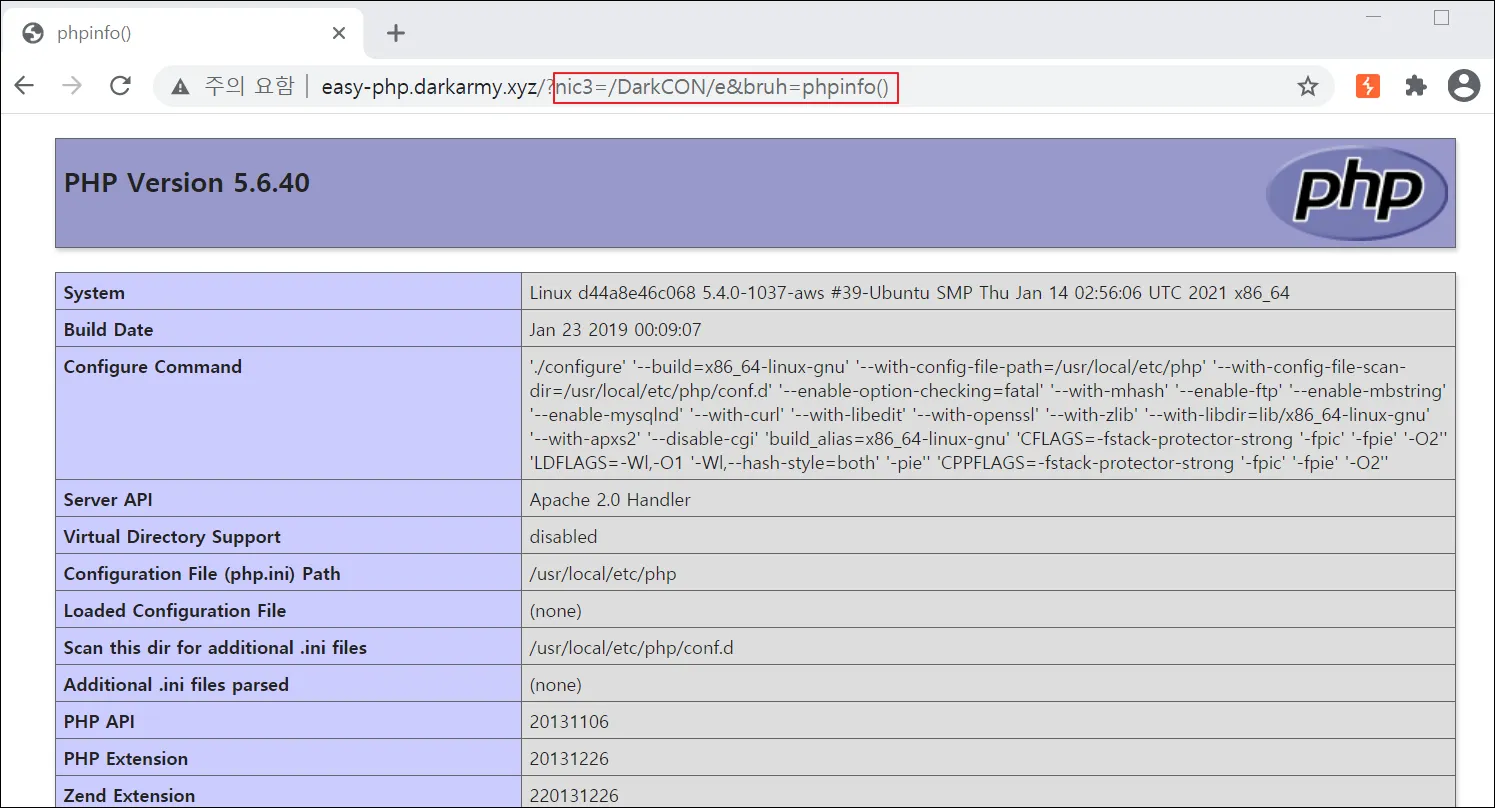Click '(none)' beside Loaded Configuration File
Image resolution: width=1495 pixels, height=808 pixels.
(556, 611)
